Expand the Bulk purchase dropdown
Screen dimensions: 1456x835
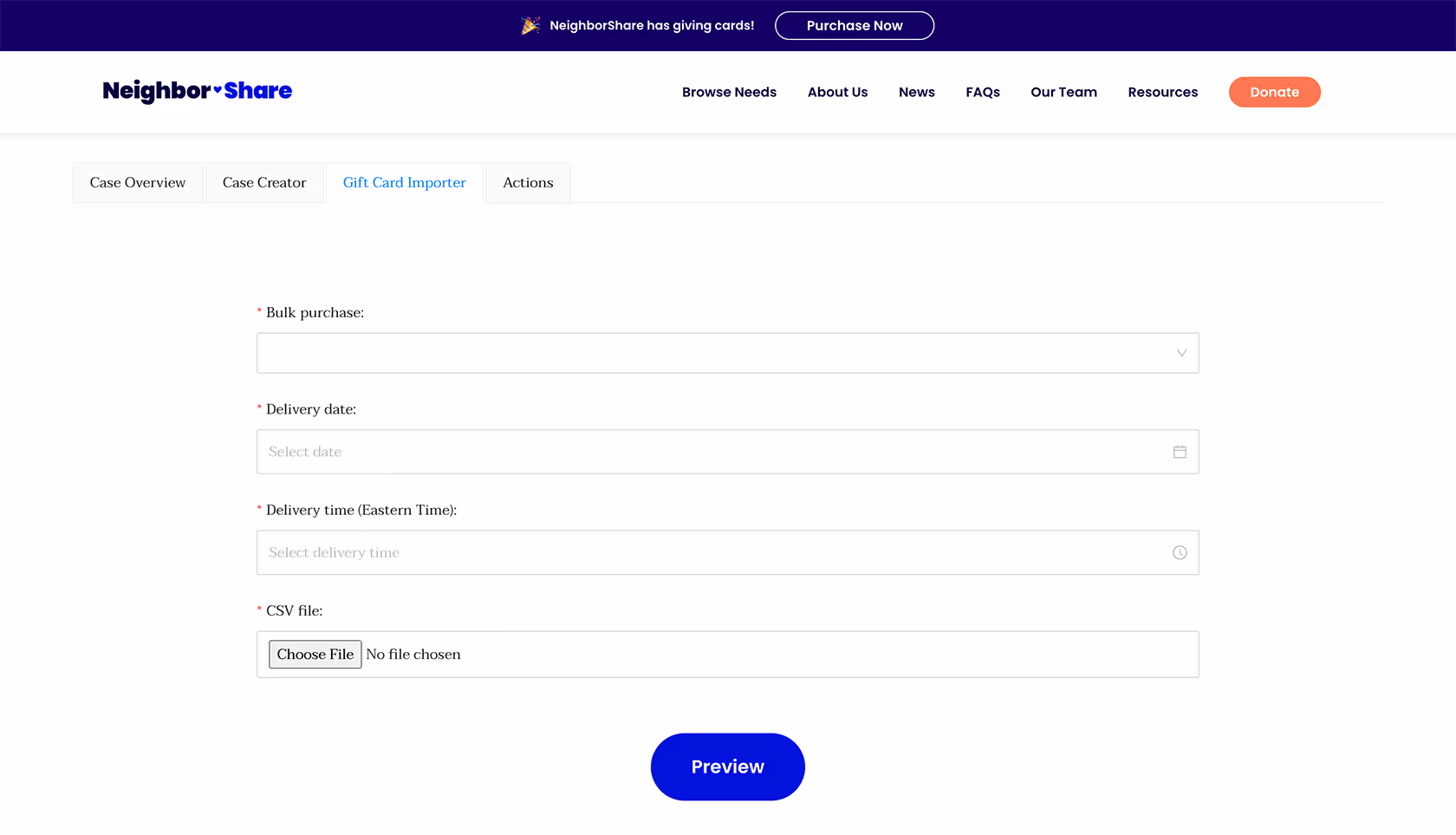[1181, 353]
